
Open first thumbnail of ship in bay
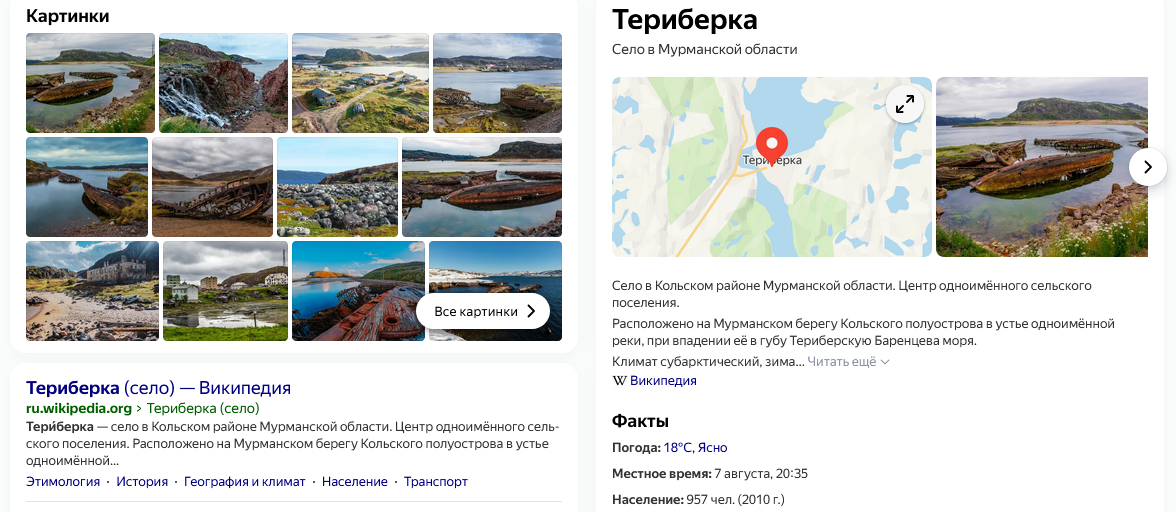pyautogui.click(x=90, y=83)
